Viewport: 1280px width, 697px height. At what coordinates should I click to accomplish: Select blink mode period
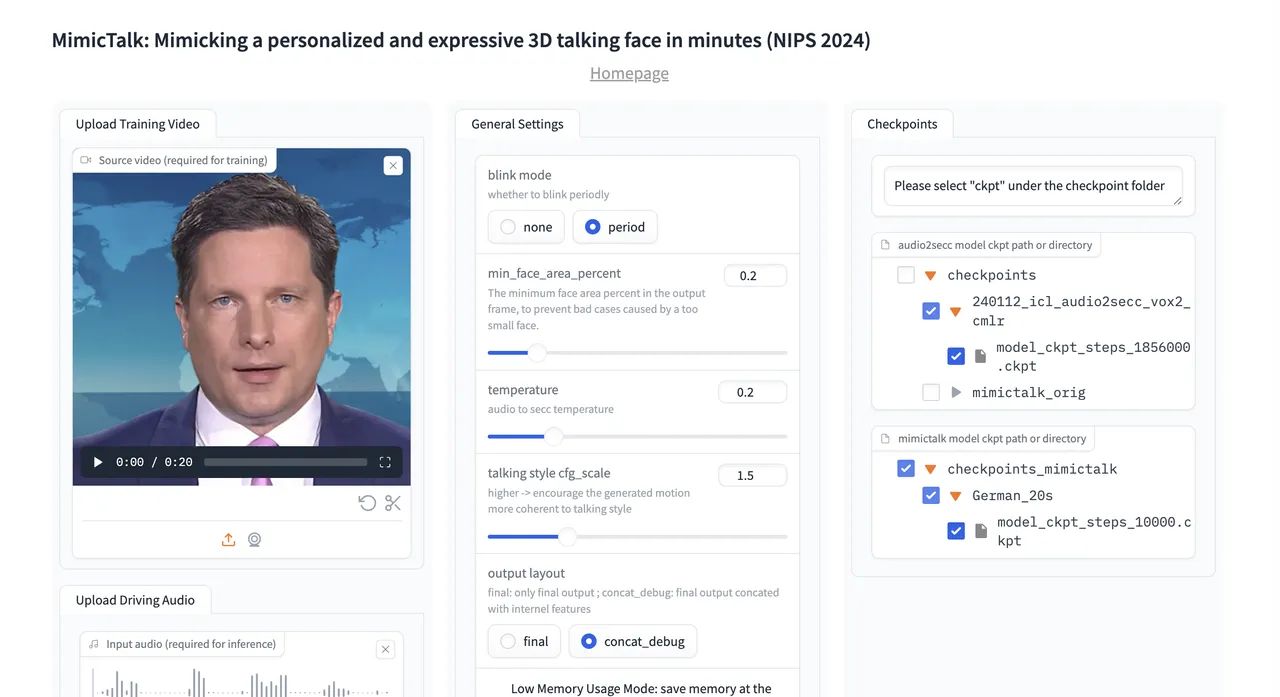(x=615, y=227)
